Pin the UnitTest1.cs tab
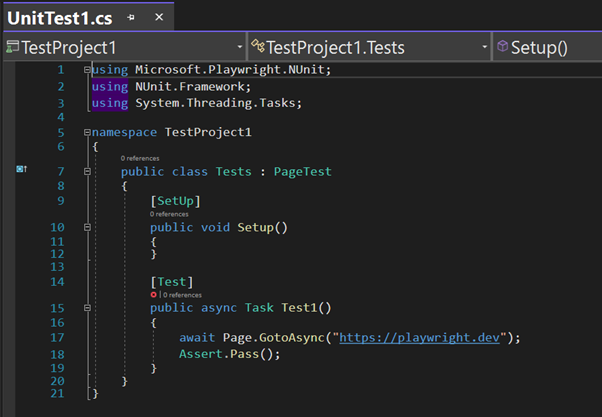 click(x=132, y=17)
